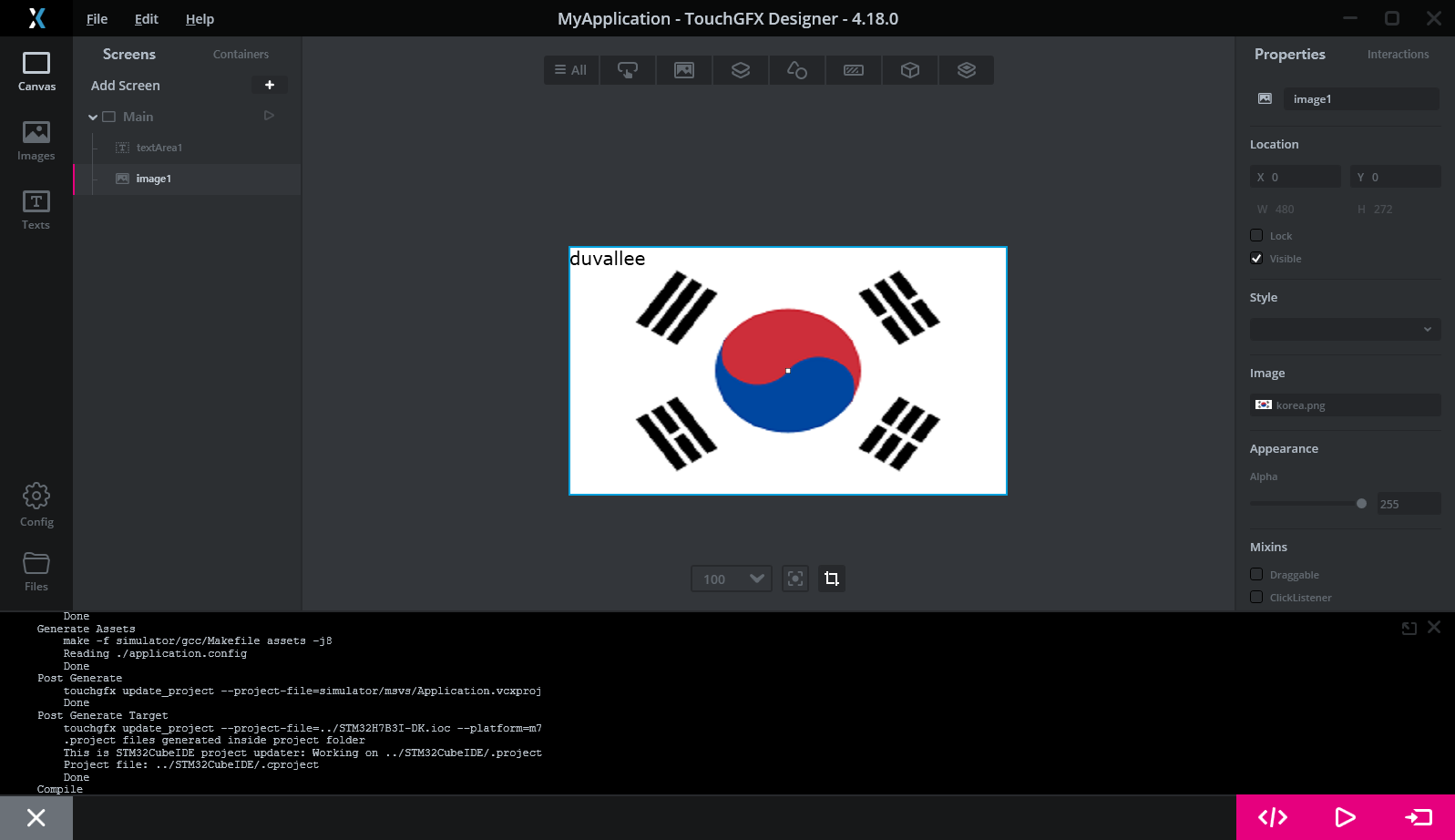
Task: Open the zoom level dropdown
Action: coord(732,579)
